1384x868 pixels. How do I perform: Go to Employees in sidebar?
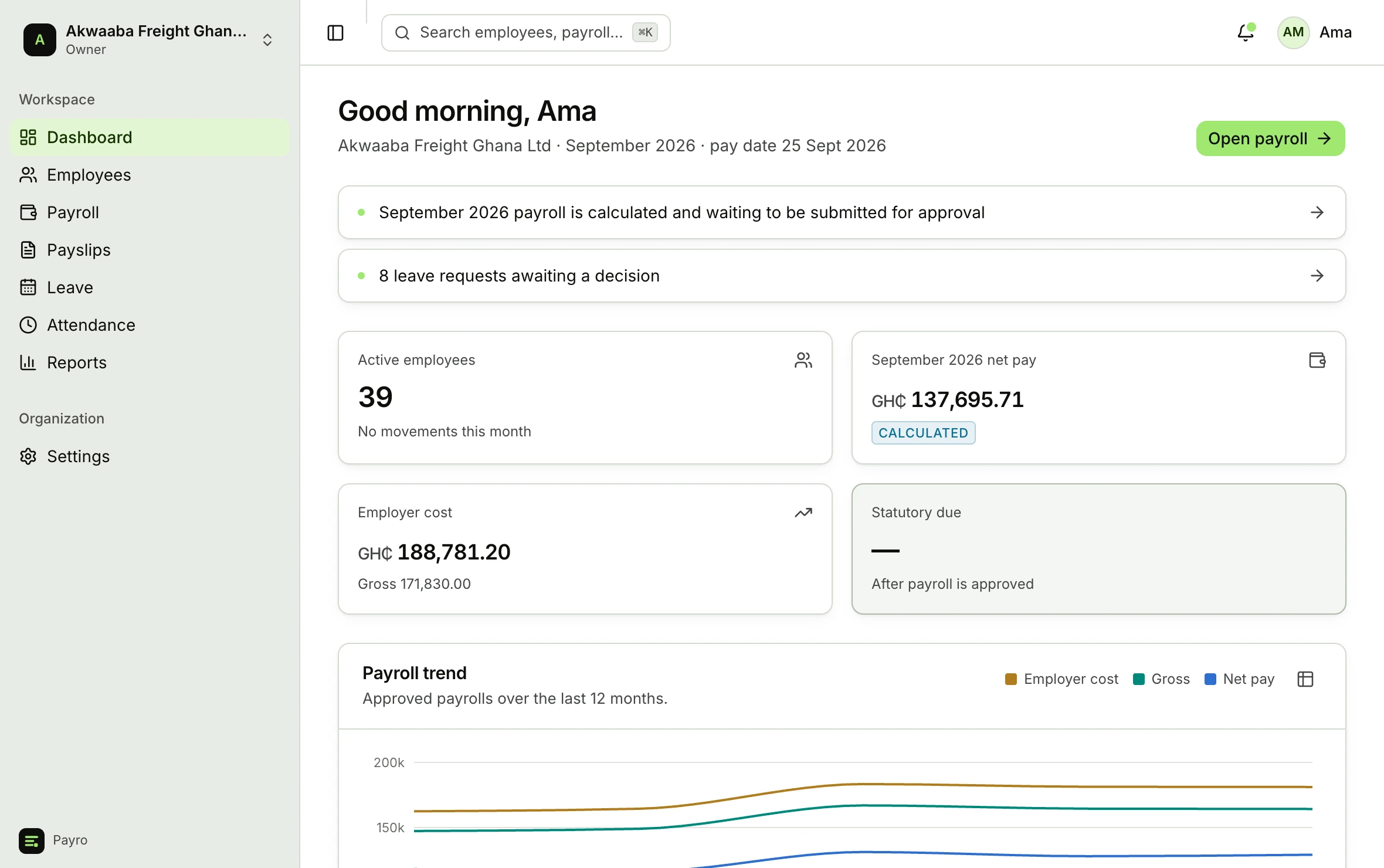click(150, 175)
